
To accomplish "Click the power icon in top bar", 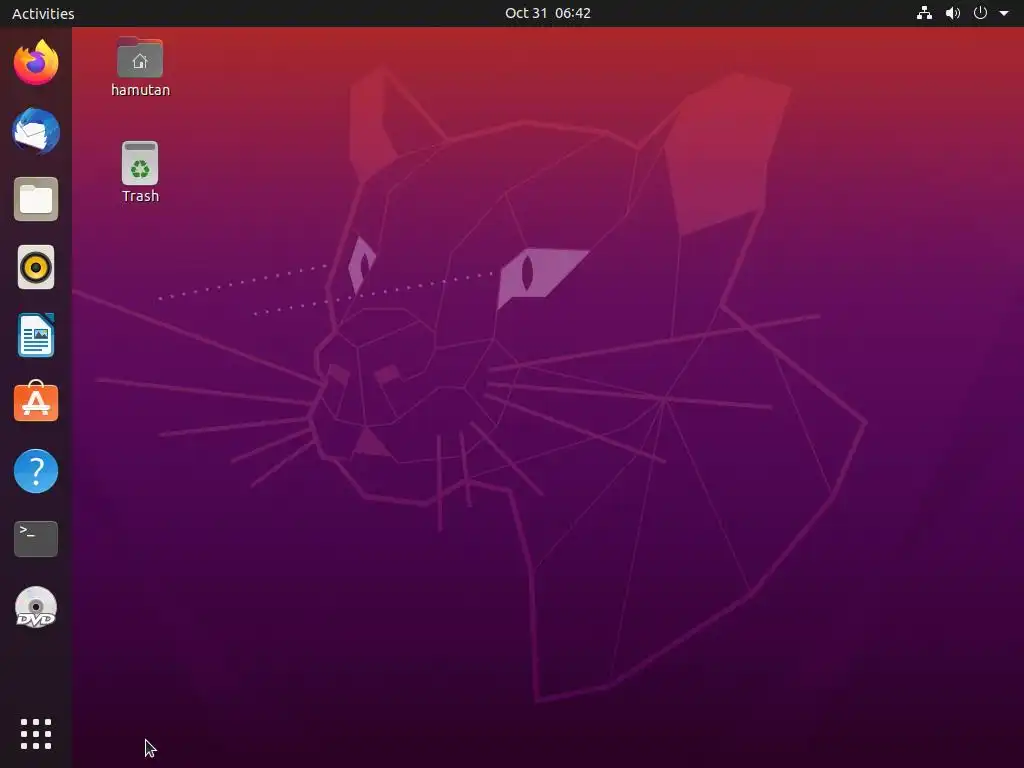I will 980,13.
